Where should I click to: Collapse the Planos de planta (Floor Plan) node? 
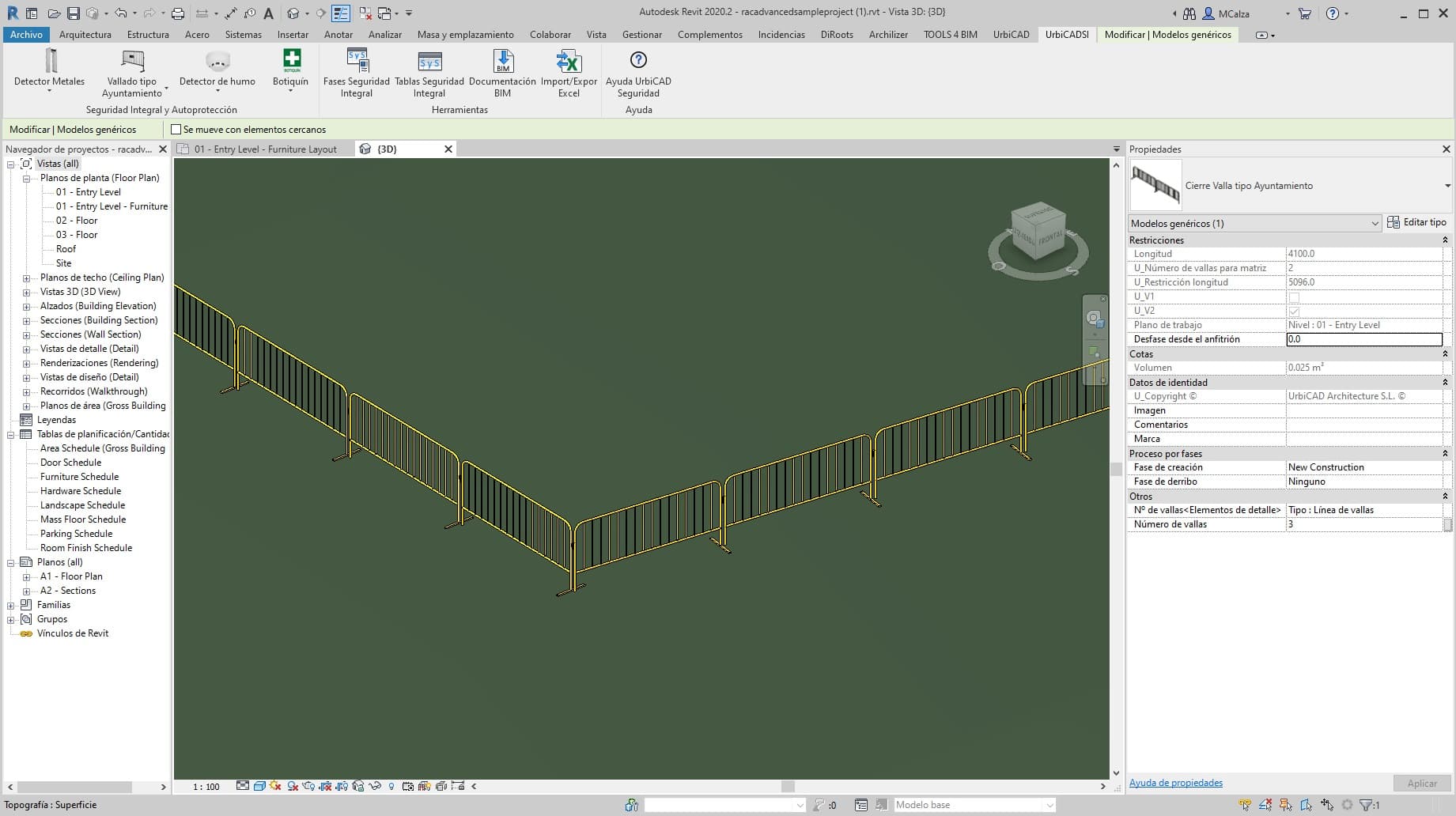click(x=26, y=179)
